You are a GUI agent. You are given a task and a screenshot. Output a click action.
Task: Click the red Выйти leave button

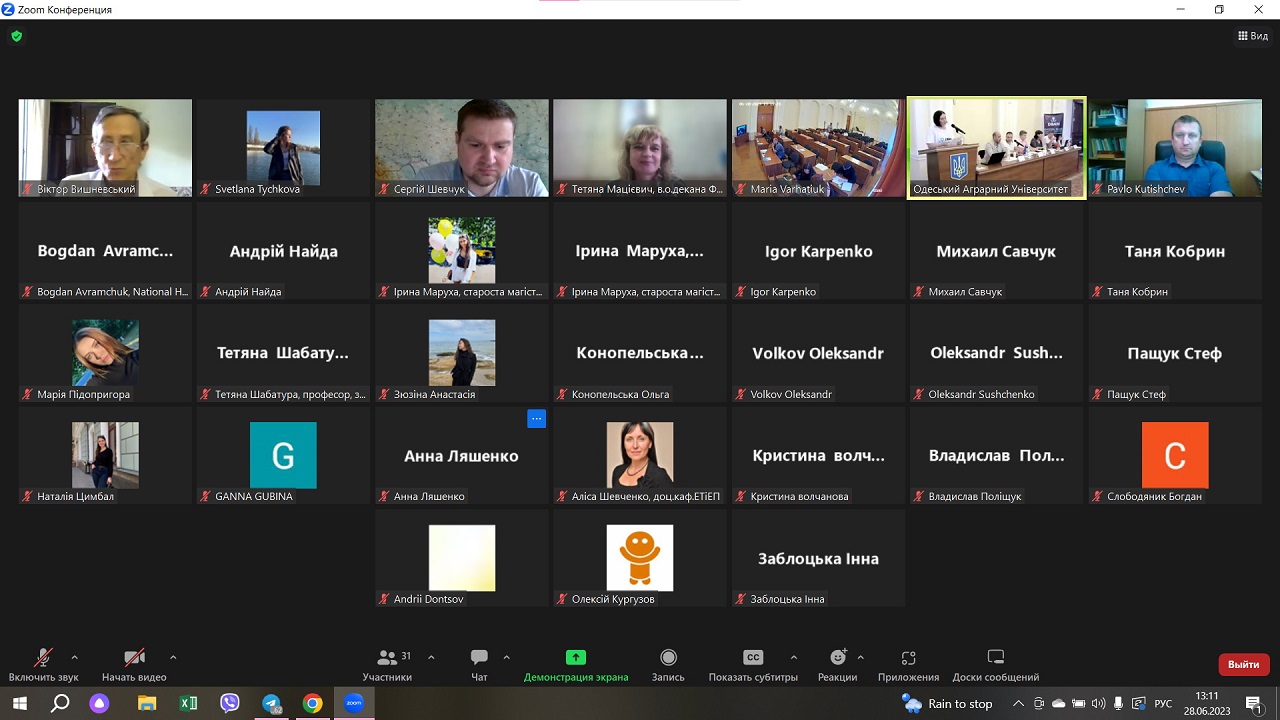click(1243, 664)
